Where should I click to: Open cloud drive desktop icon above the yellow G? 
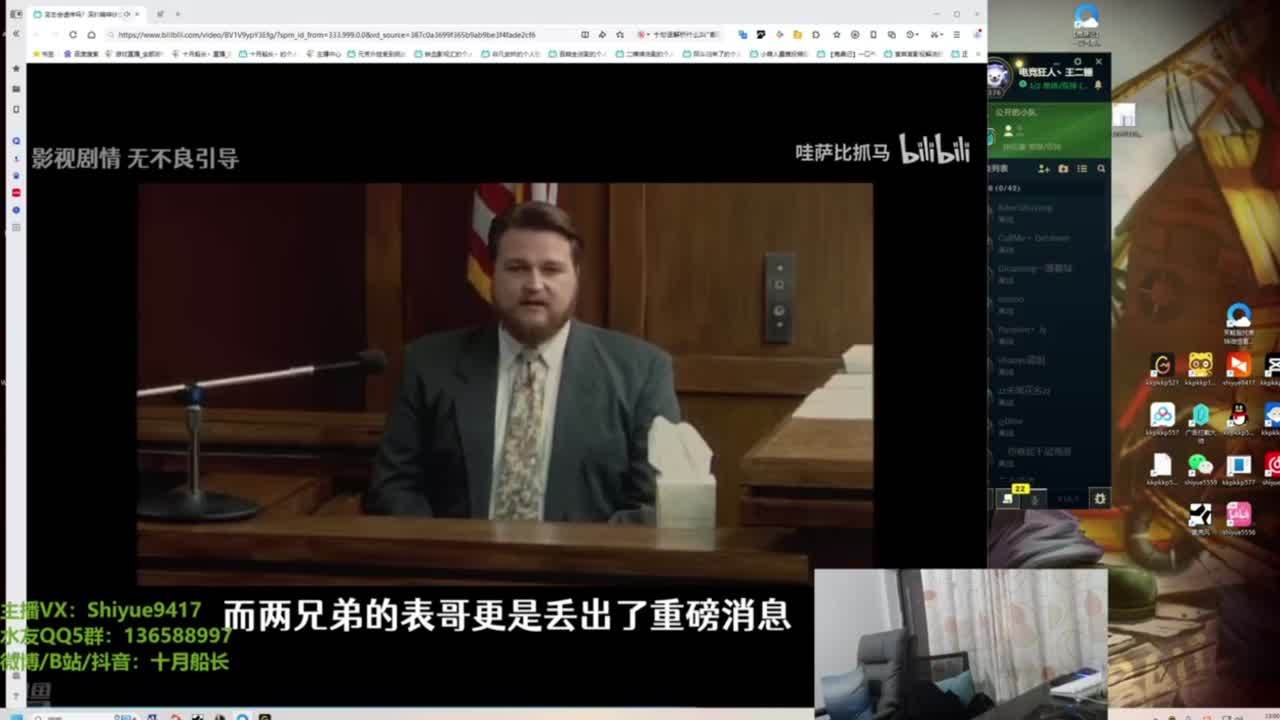click(x=1239, y=319)
